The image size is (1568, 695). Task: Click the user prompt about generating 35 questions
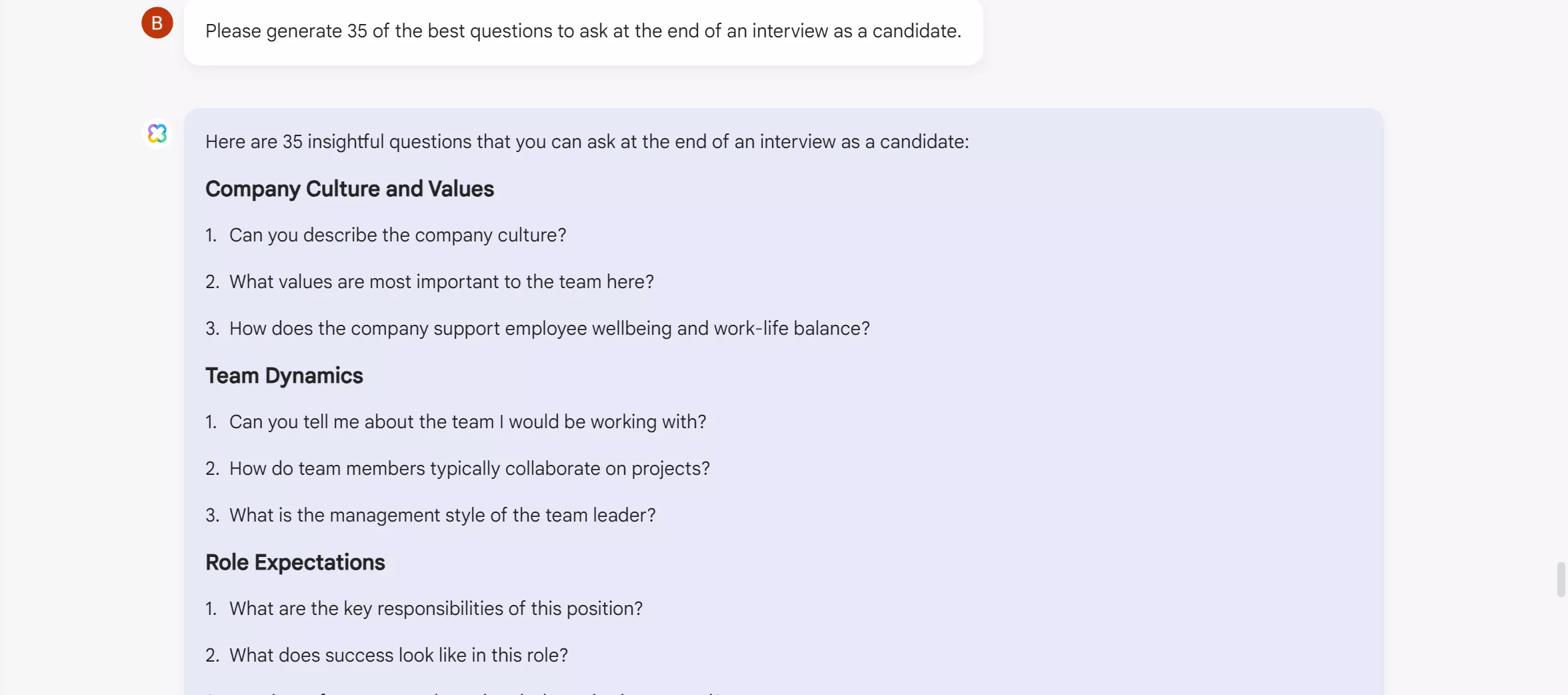click(583, 31)
